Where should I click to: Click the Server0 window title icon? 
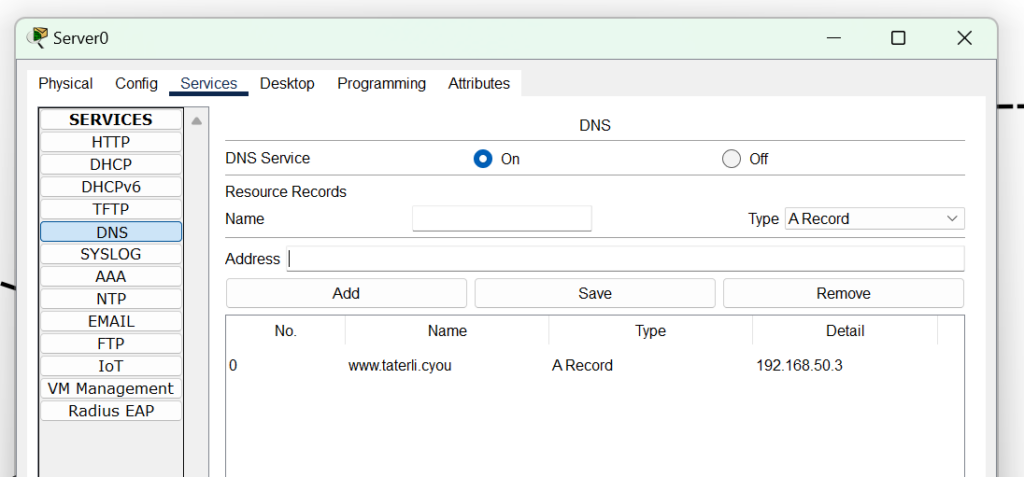point(37,38)
